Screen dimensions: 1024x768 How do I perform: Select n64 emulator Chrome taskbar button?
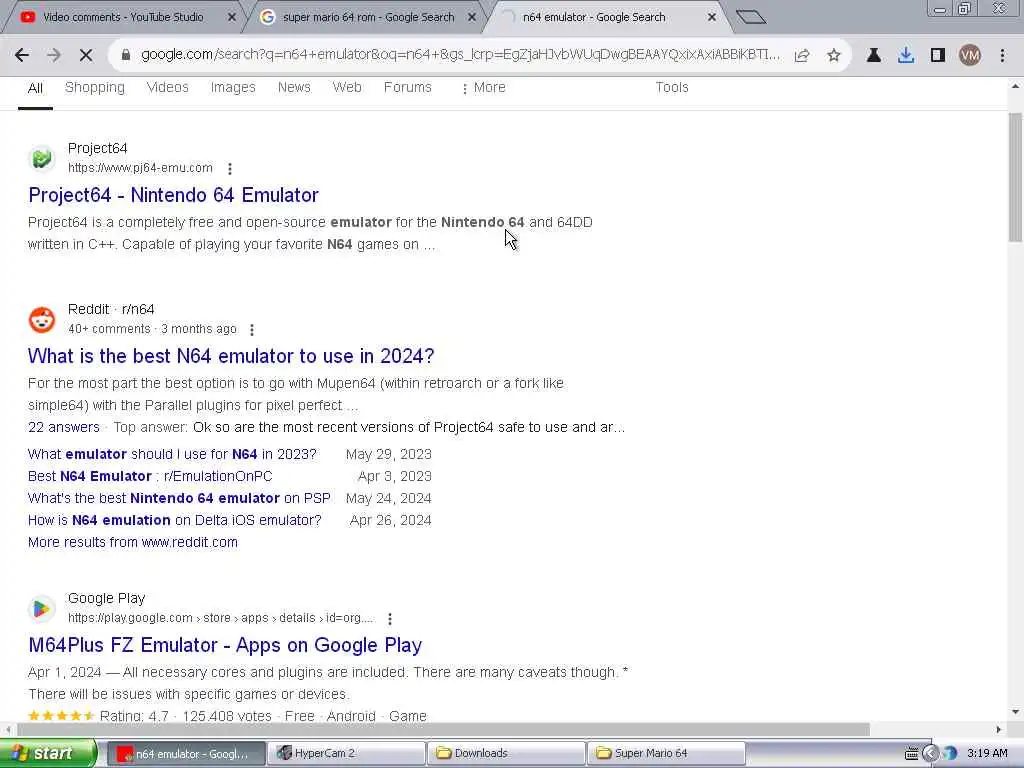coord(186,754)
